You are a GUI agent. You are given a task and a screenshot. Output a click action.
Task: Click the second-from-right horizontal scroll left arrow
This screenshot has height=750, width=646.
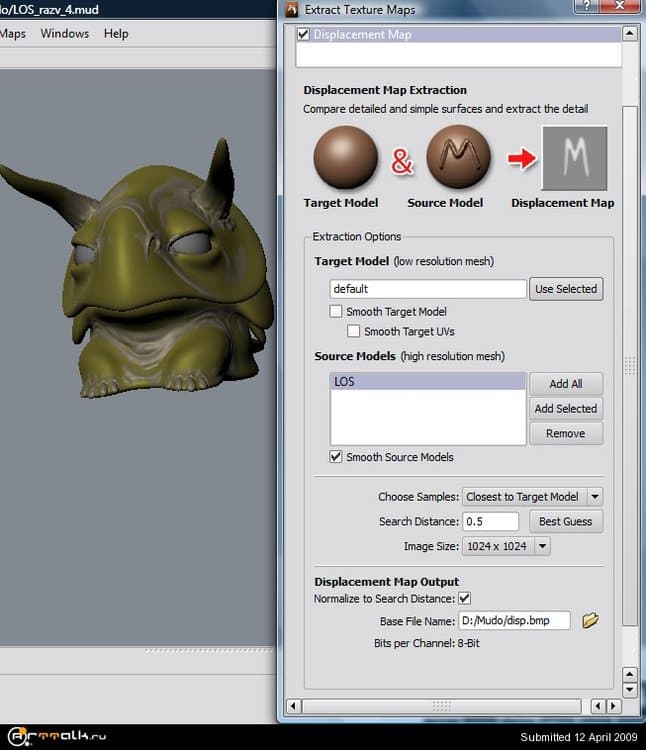coord(599,706)
